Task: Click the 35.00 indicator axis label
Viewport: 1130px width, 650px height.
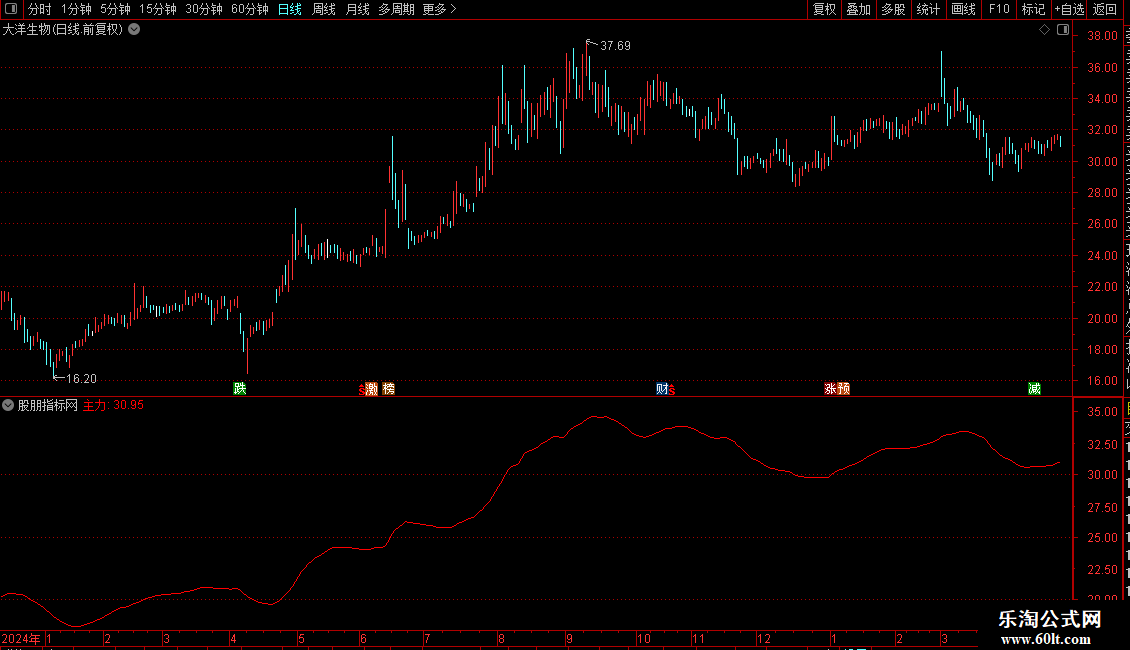Action: [1103, 411]
